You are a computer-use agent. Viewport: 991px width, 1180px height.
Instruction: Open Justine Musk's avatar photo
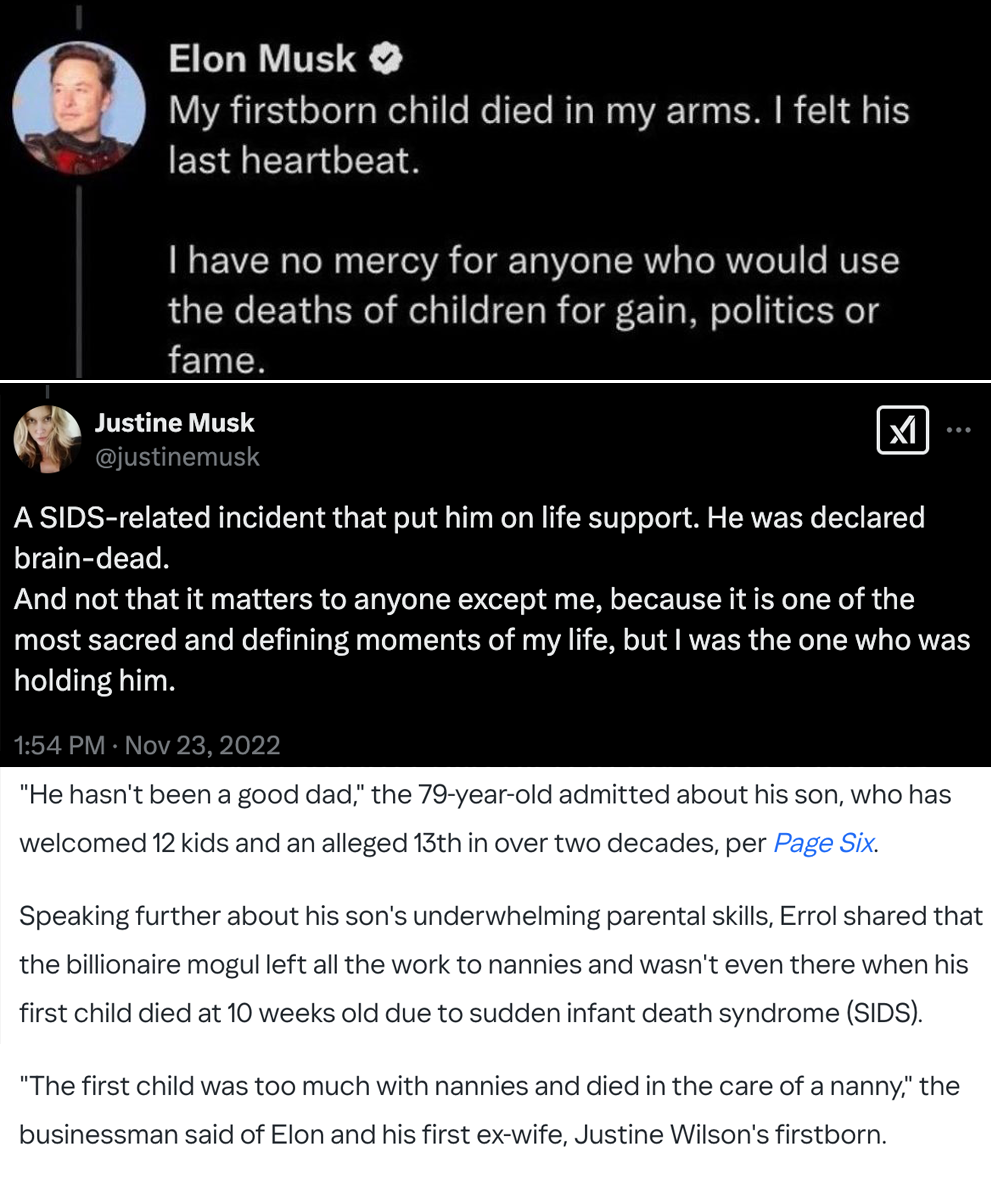click(x=47, y=439)
